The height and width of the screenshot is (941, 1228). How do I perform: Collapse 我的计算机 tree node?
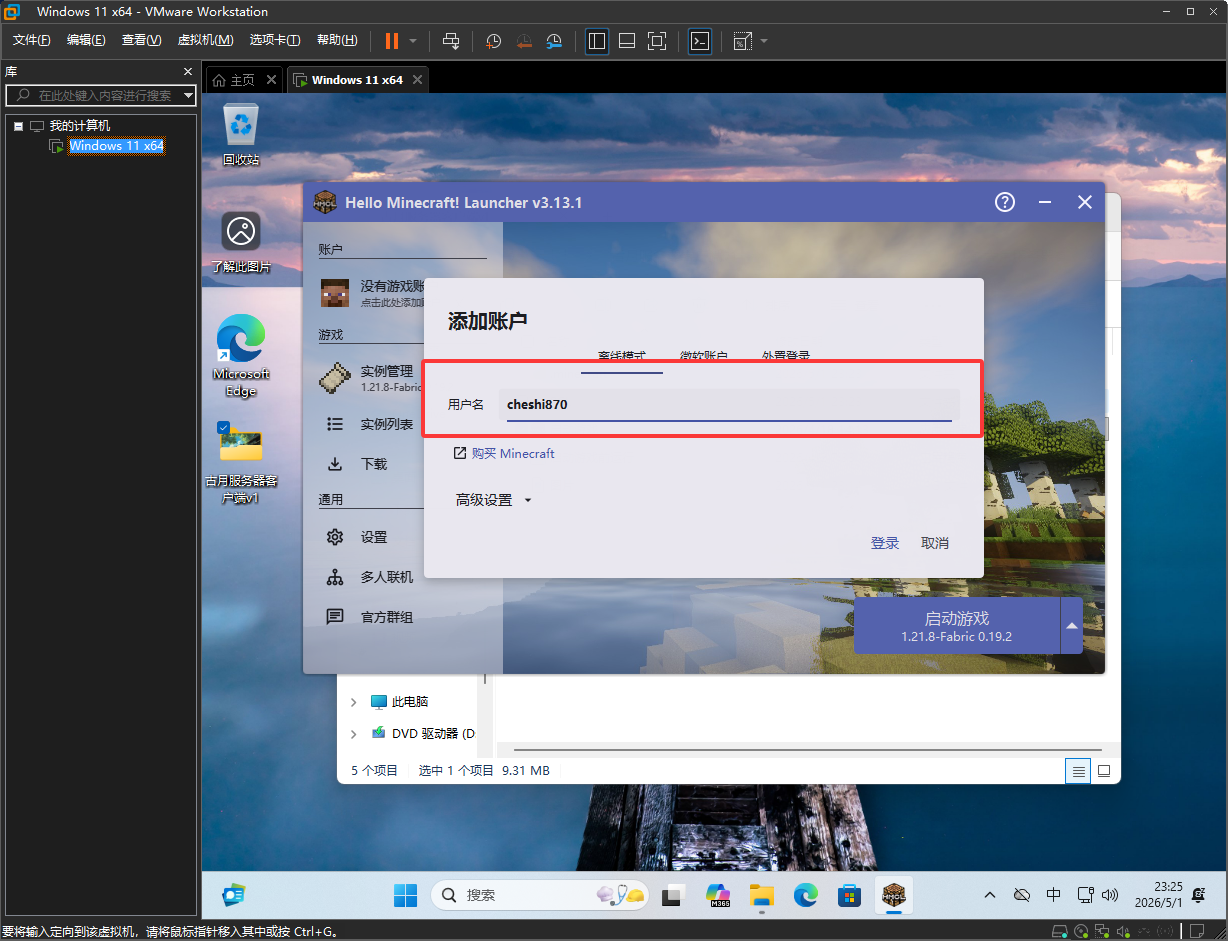(x=18, y=126)
